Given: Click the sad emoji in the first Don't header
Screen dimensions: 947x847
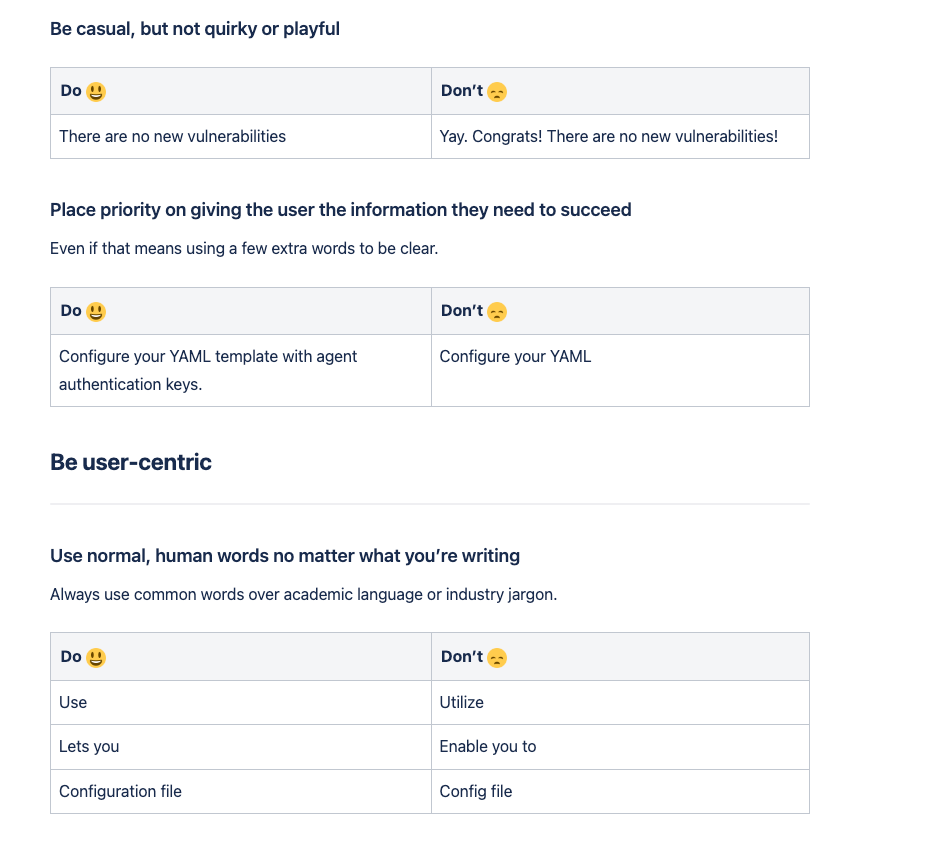Looking at the screenshot, I should [496, 92].
